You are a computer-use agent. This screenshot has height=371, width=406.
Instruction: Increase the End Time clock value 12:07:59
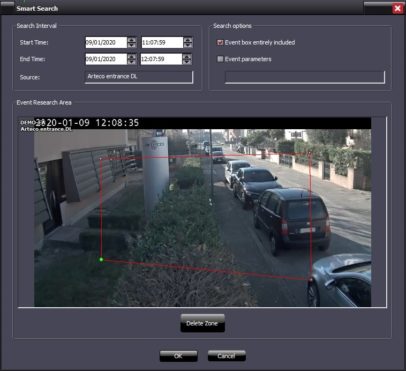[187, 56]
